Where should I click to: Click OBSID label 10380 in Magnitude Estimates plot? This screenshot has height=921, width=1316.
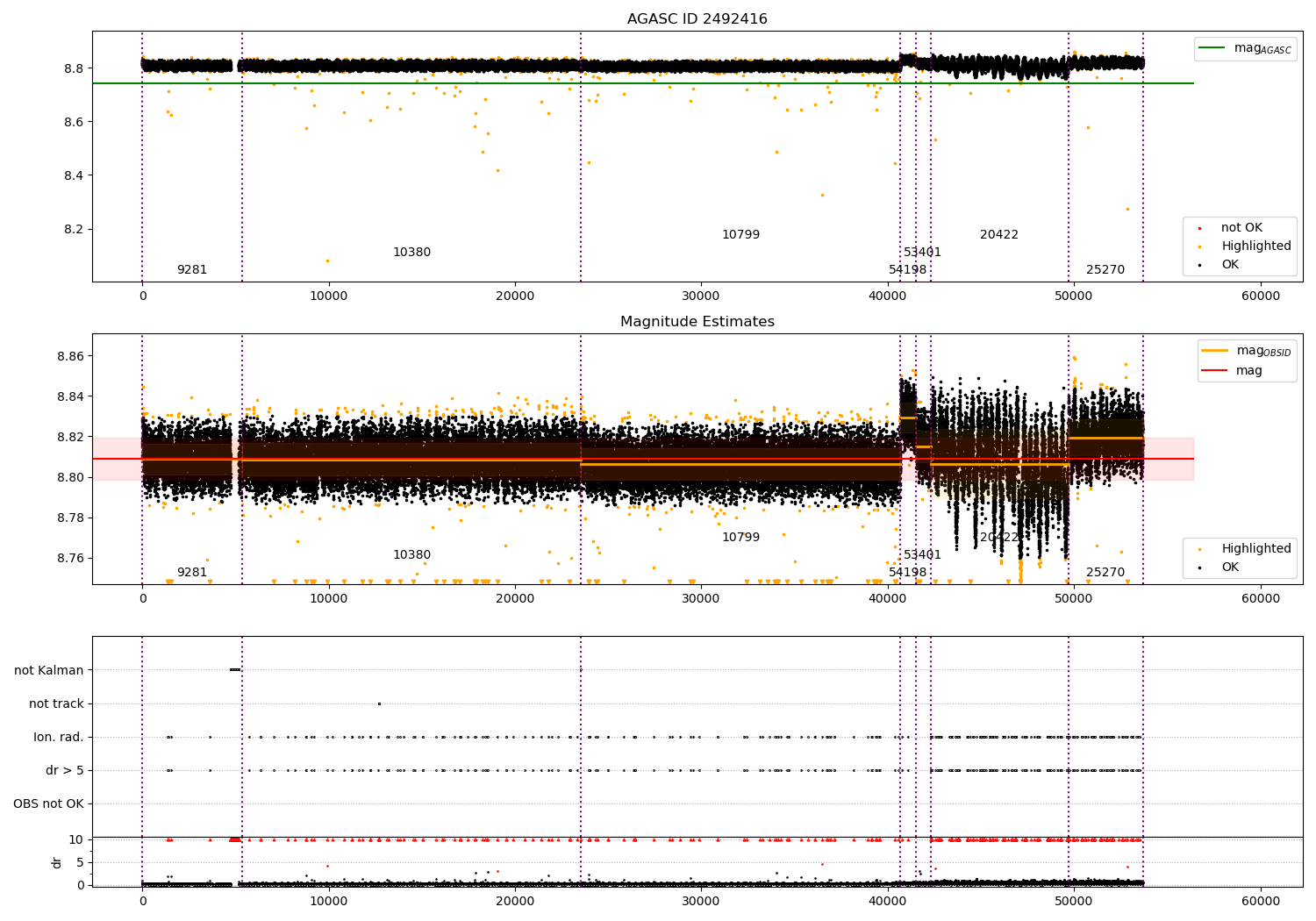click(411, 555)
